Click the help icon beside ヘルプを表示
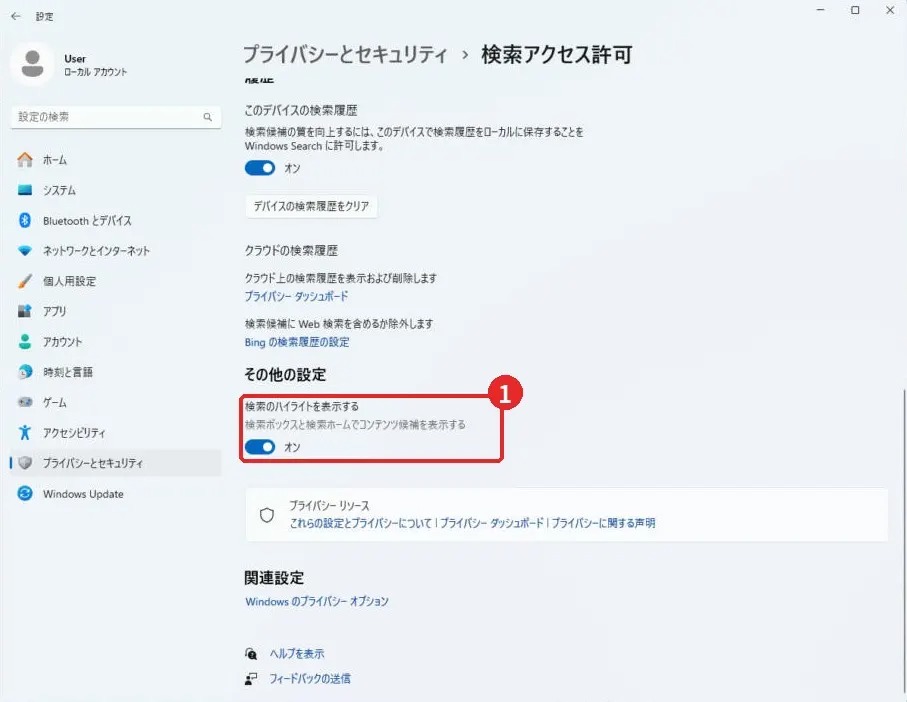This screenshot has width=907, height=702. [251, 654]
